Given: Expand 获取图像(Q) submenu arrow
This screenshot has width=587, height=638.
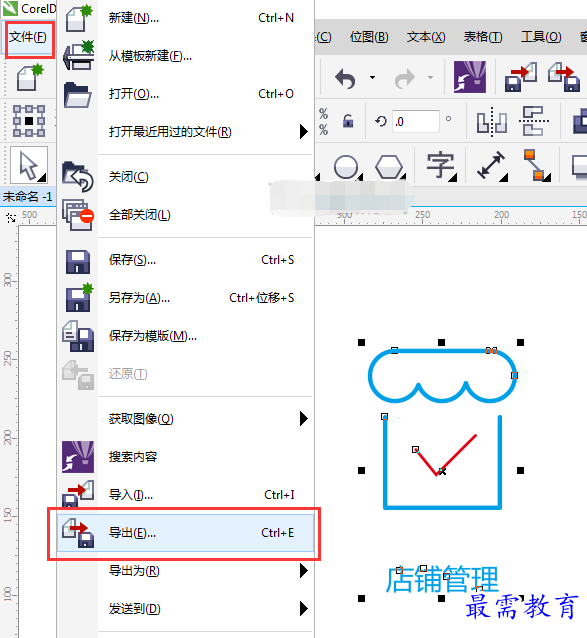Looking at the screenshot, I should (x=303, y=419).
